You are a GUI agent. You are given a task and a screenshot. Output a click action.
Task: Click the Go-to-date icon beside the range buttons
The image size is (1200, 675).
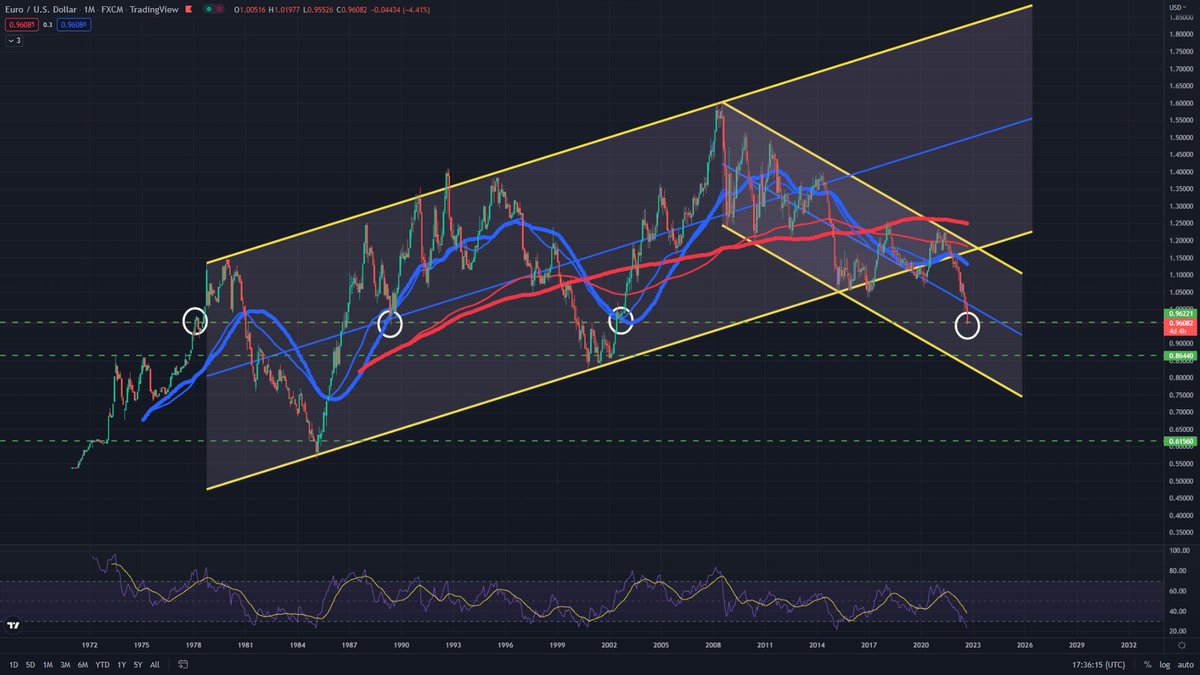(184, 664)
